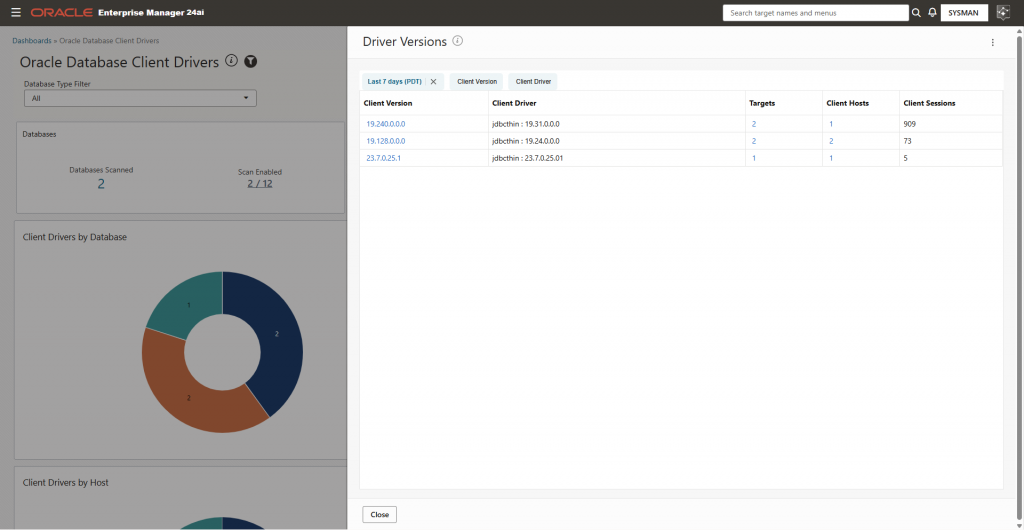Open the Driver Versions three-dot menu

(993, 42)
